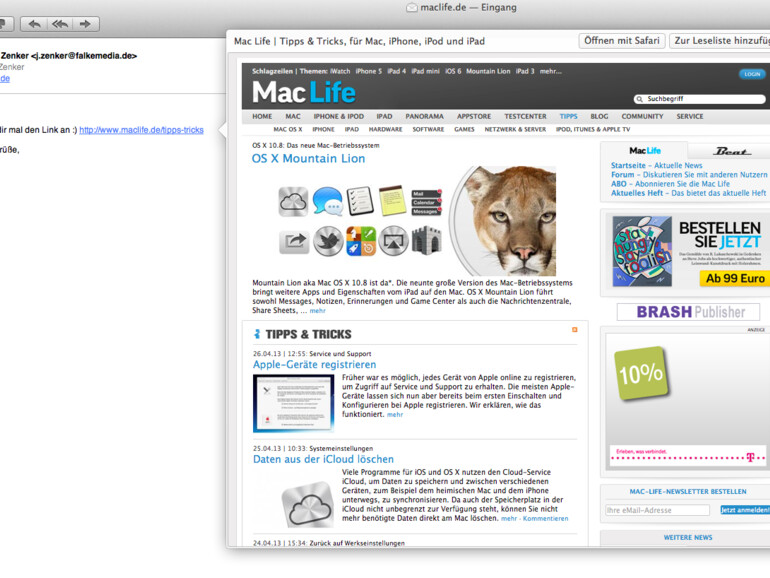
Task: Open the OS X Mountain Lion headline
Action: click(x=308, y=159)
